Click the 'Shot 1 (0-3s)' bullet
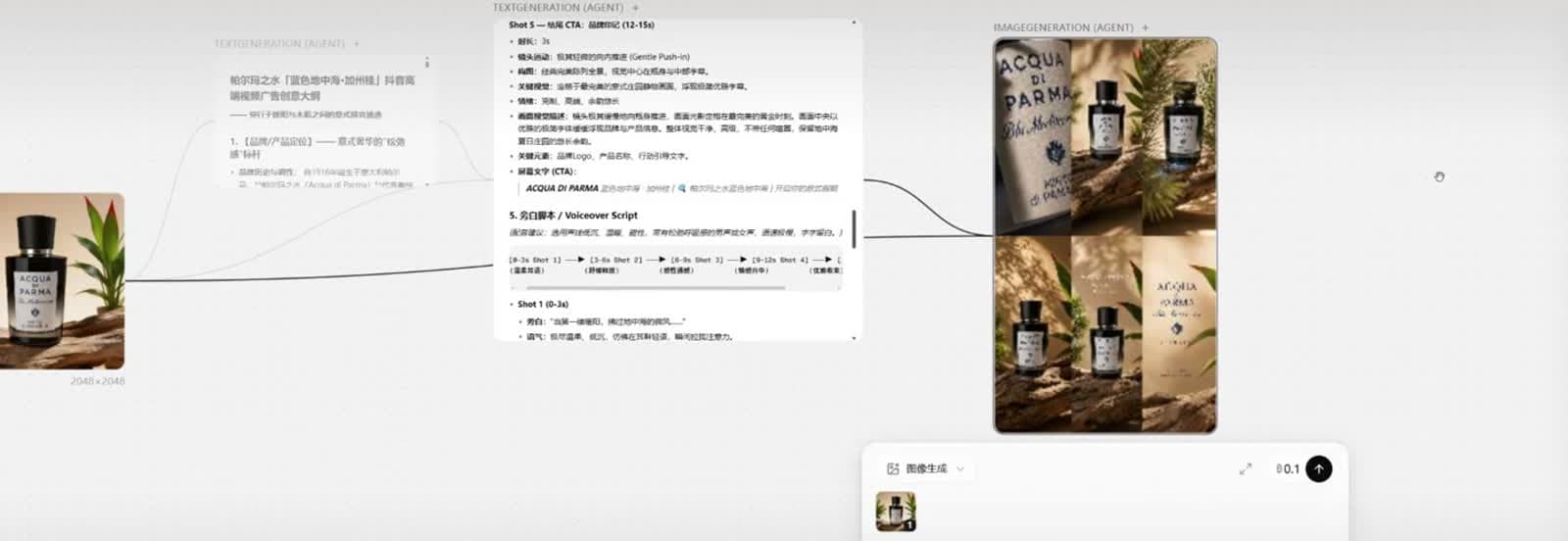This screenshot has width=1568, height=541. click(x=543, y=304)
